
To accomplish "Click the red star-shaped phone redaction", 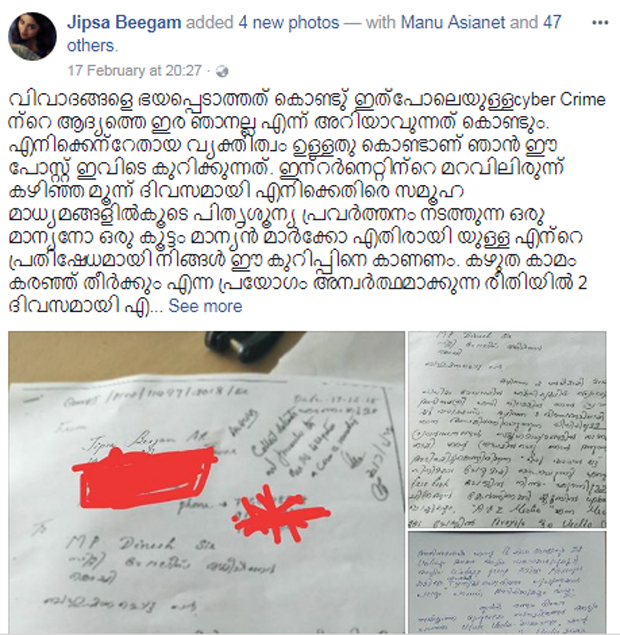I will pos(280,514).
